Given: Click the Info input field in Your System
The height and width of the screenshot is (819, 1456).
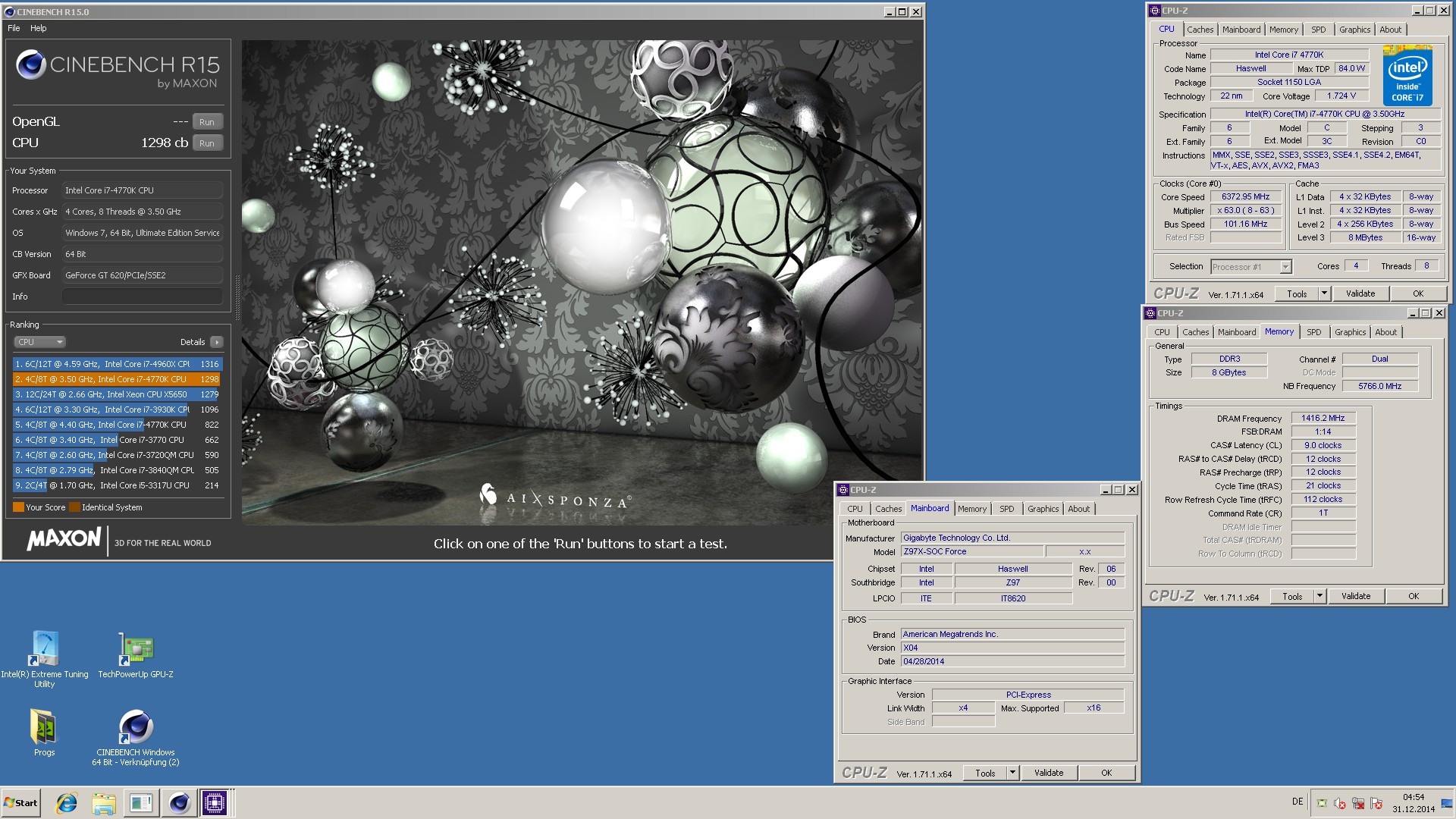Looking at the screenshot, I should [143, 297].
